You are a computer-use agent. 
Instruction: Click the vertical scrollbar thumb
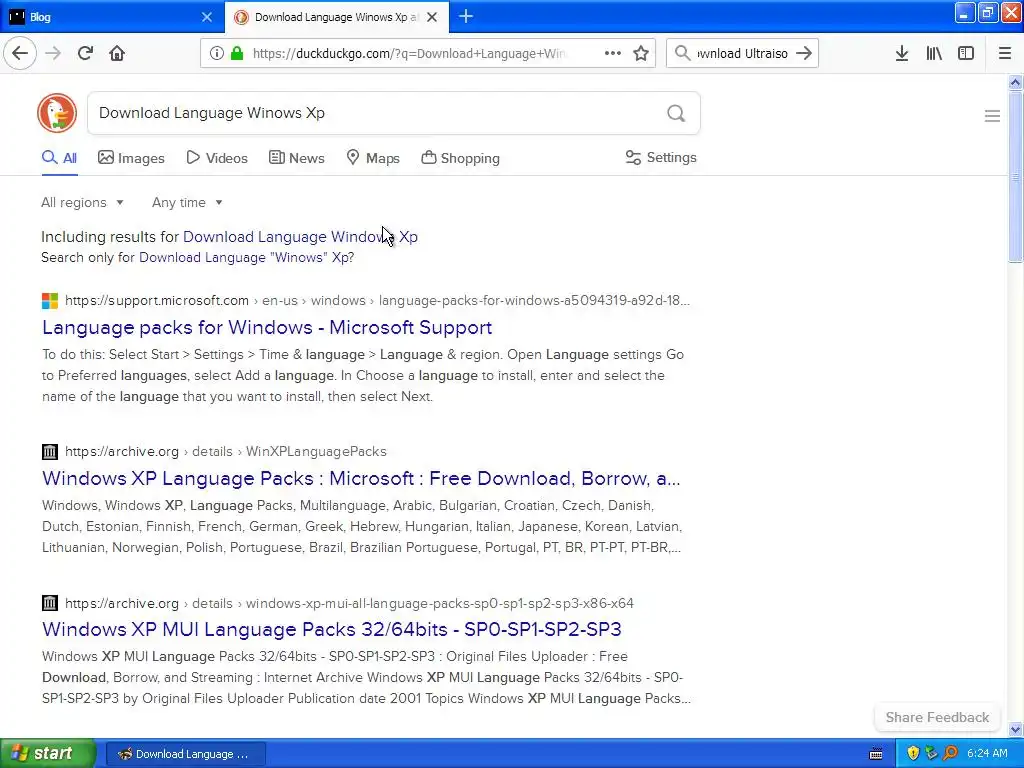pos(1015,176)
